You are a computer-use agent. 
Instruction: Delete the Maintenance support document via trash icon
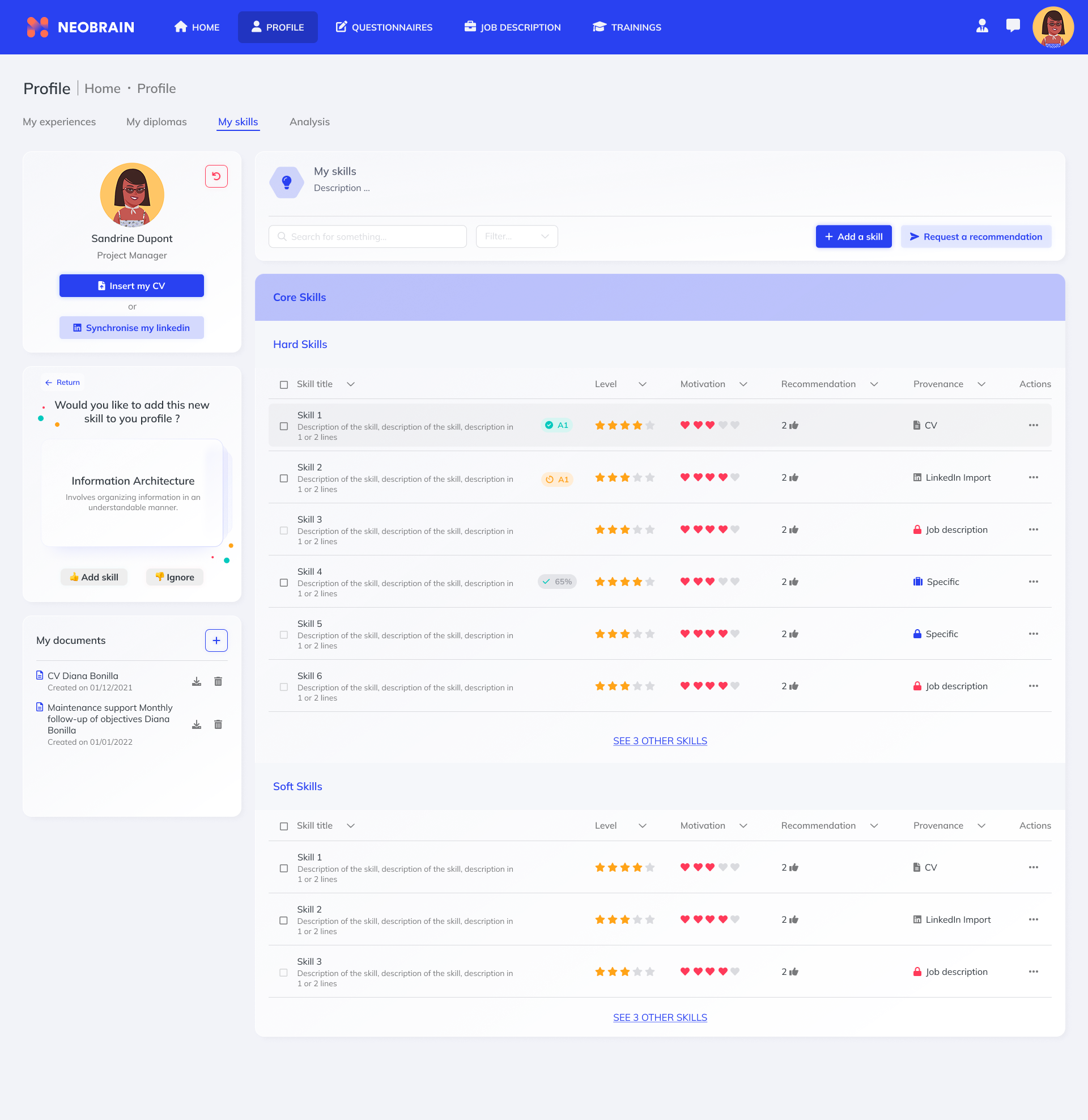(x=218, y=724)
